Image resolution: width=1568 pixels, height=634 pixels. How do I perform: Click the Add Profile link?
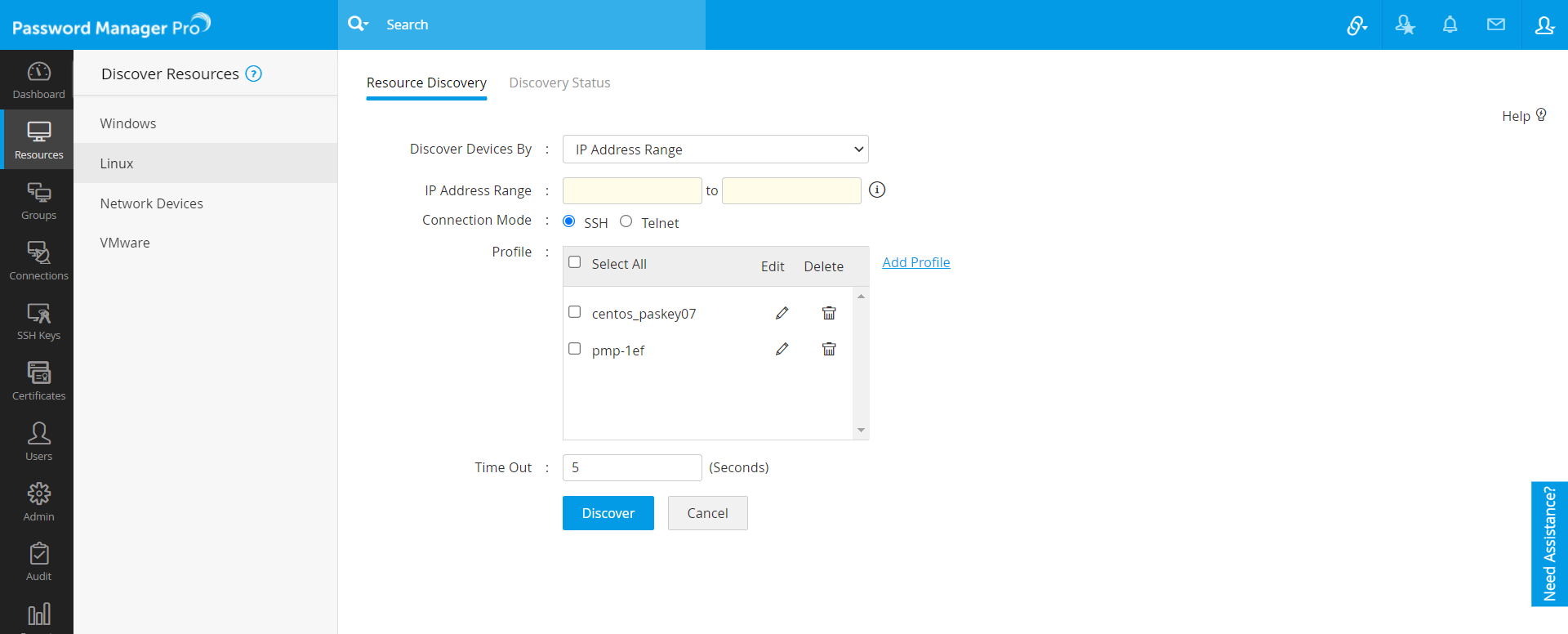tap(916, 262)
